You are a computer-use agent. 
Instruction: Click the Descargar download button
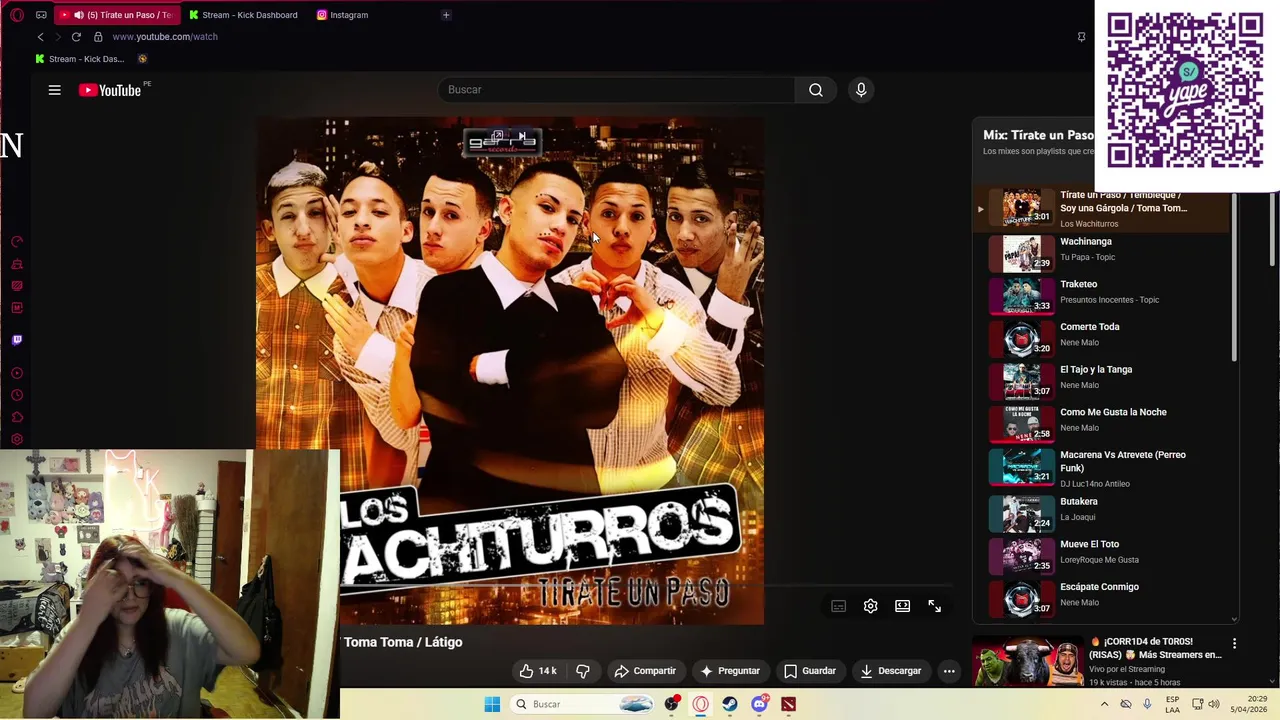click(x=891, y=671)
